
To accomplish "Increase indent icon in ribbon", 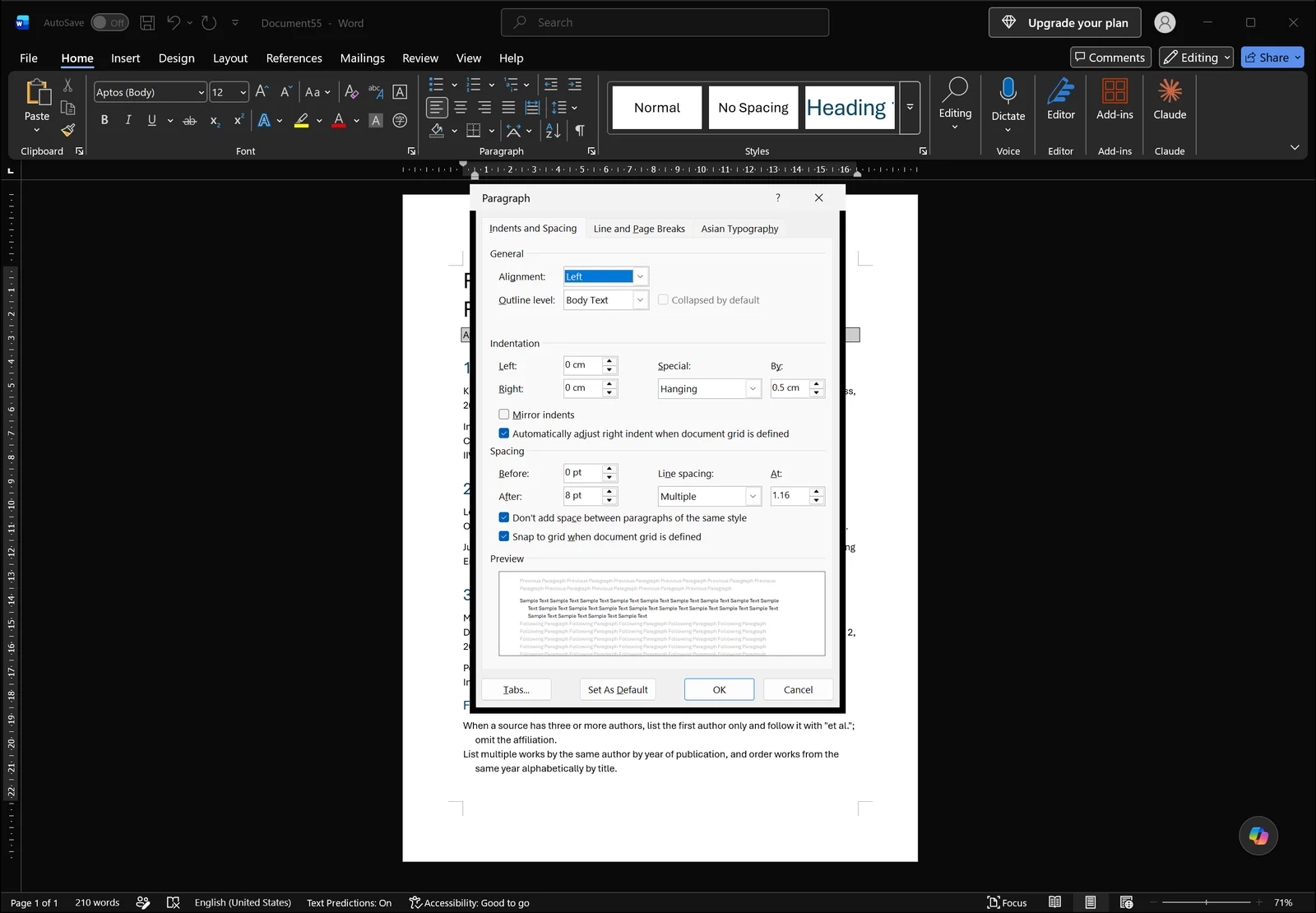I will 575,85.
